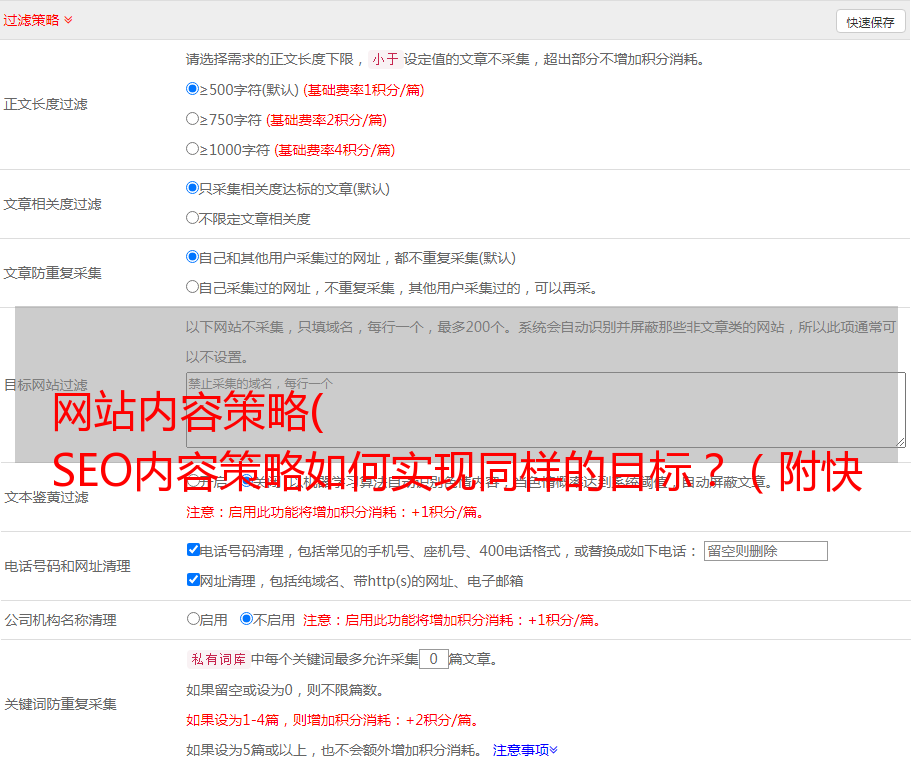The height and width of the screenshot is (768, 912).
Task: Select 不限定文章相关度 option
Action: point(192,218)
